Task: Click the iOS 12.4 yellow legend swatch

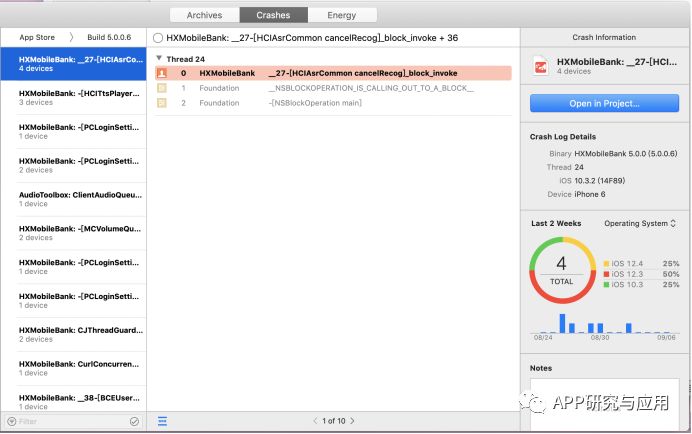Action: (x=606, y=264)
